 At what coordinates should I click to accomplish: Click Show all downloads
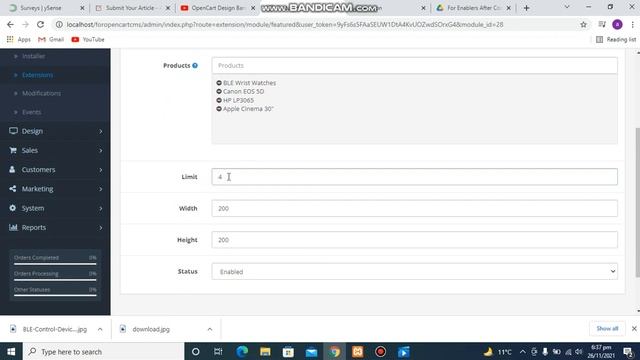click(607, 329)
